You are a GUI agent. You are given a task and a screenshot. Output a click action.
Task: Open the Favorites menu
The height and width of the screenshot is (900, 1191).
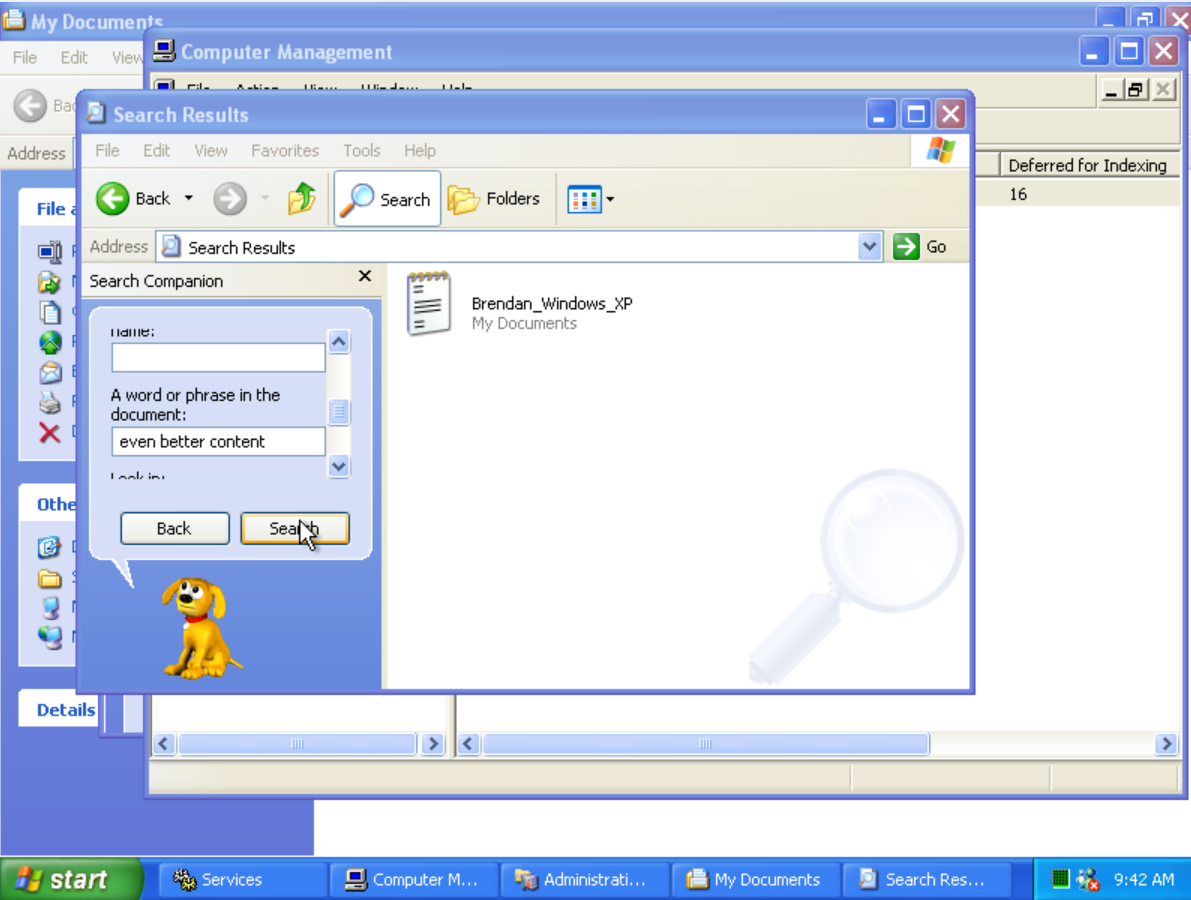(x=285, y=151)
